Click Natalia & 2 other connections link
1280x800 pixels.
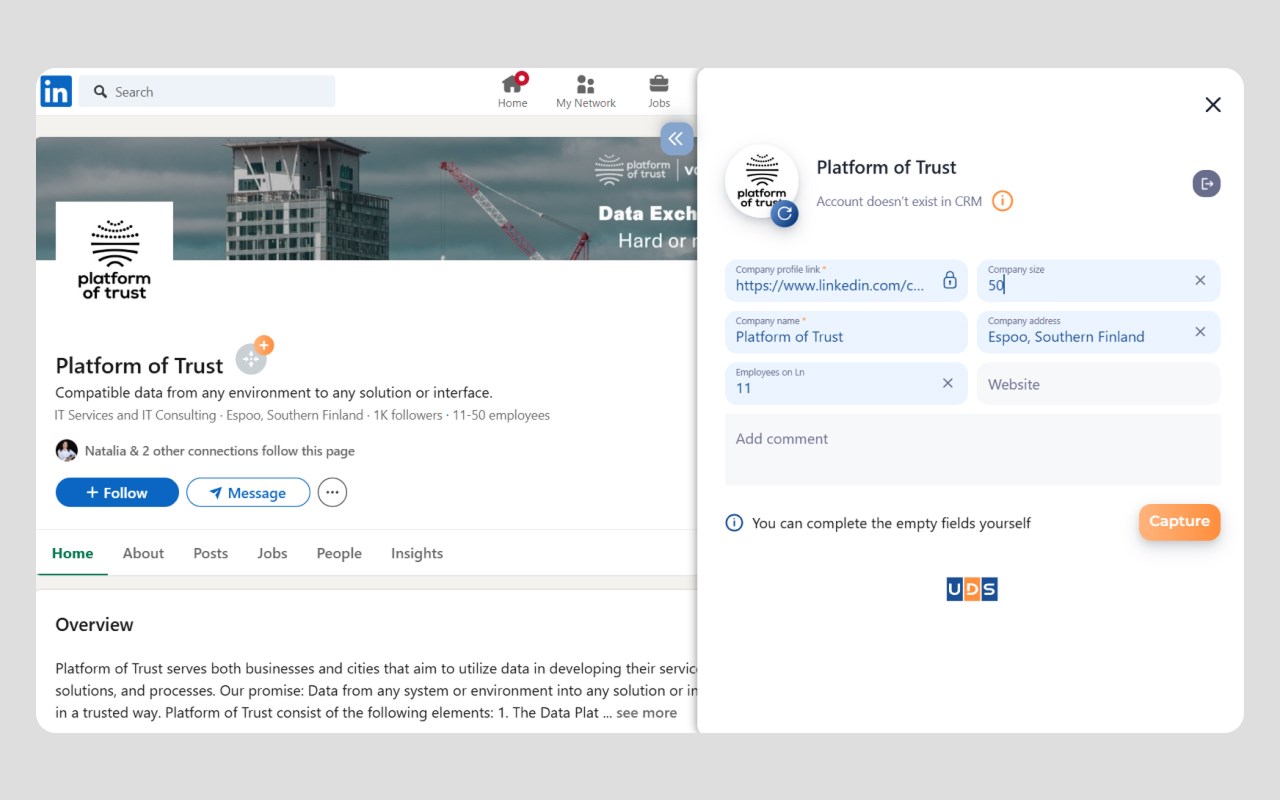click(219, 451)
